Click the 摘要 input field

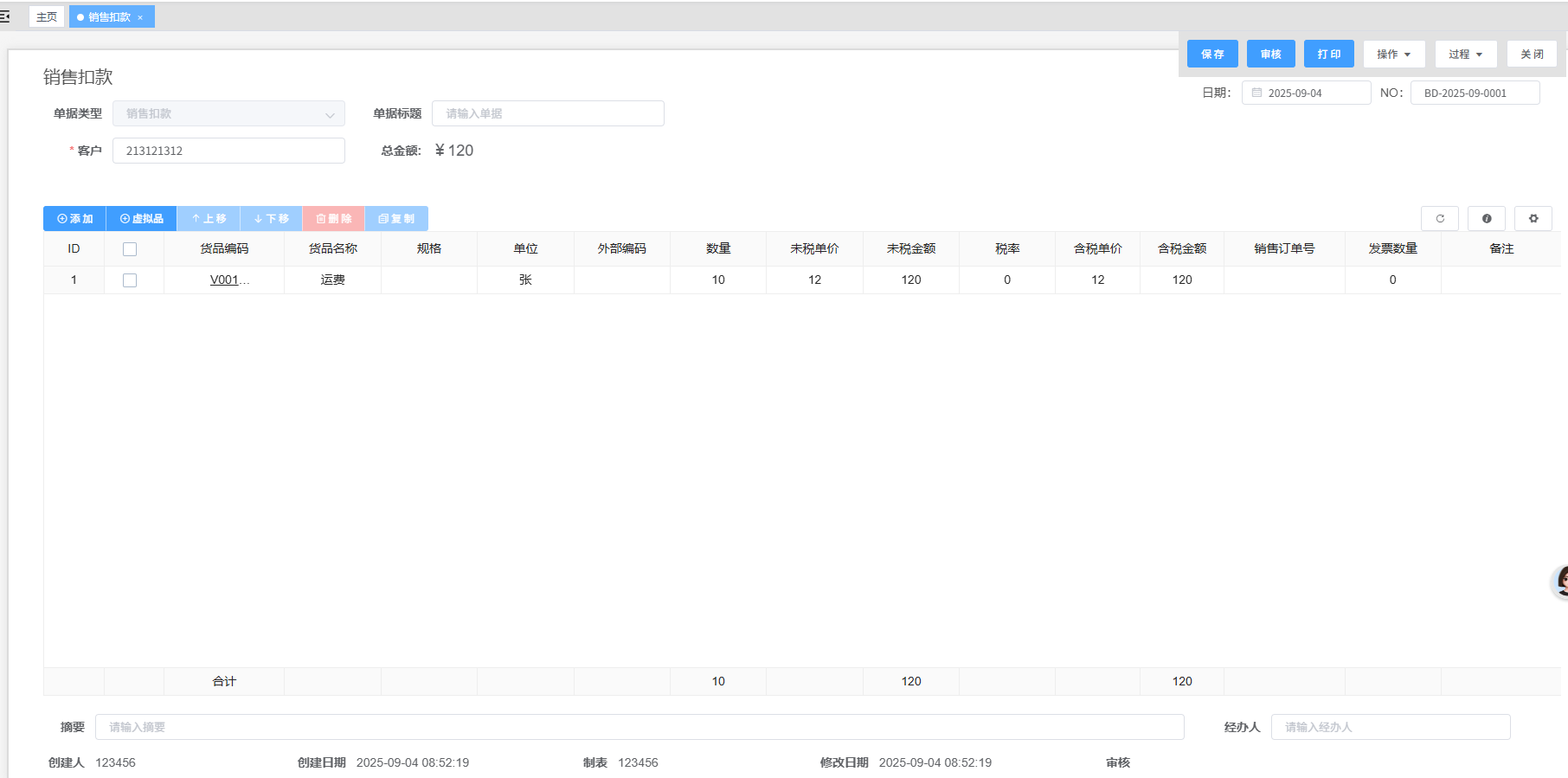pos(639,727)
